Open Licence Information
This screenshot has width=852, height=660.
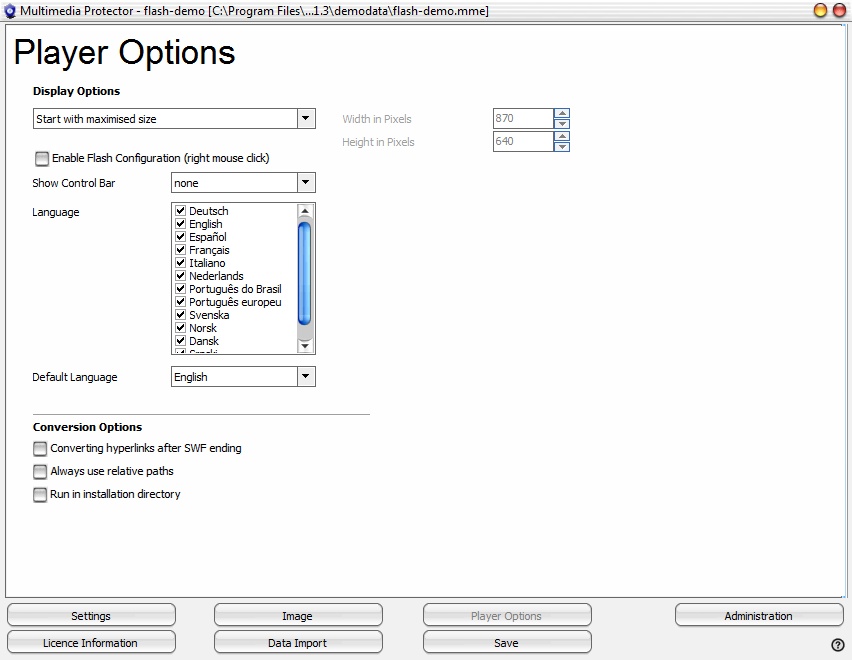pyautogui.click(x=91, y=643)
